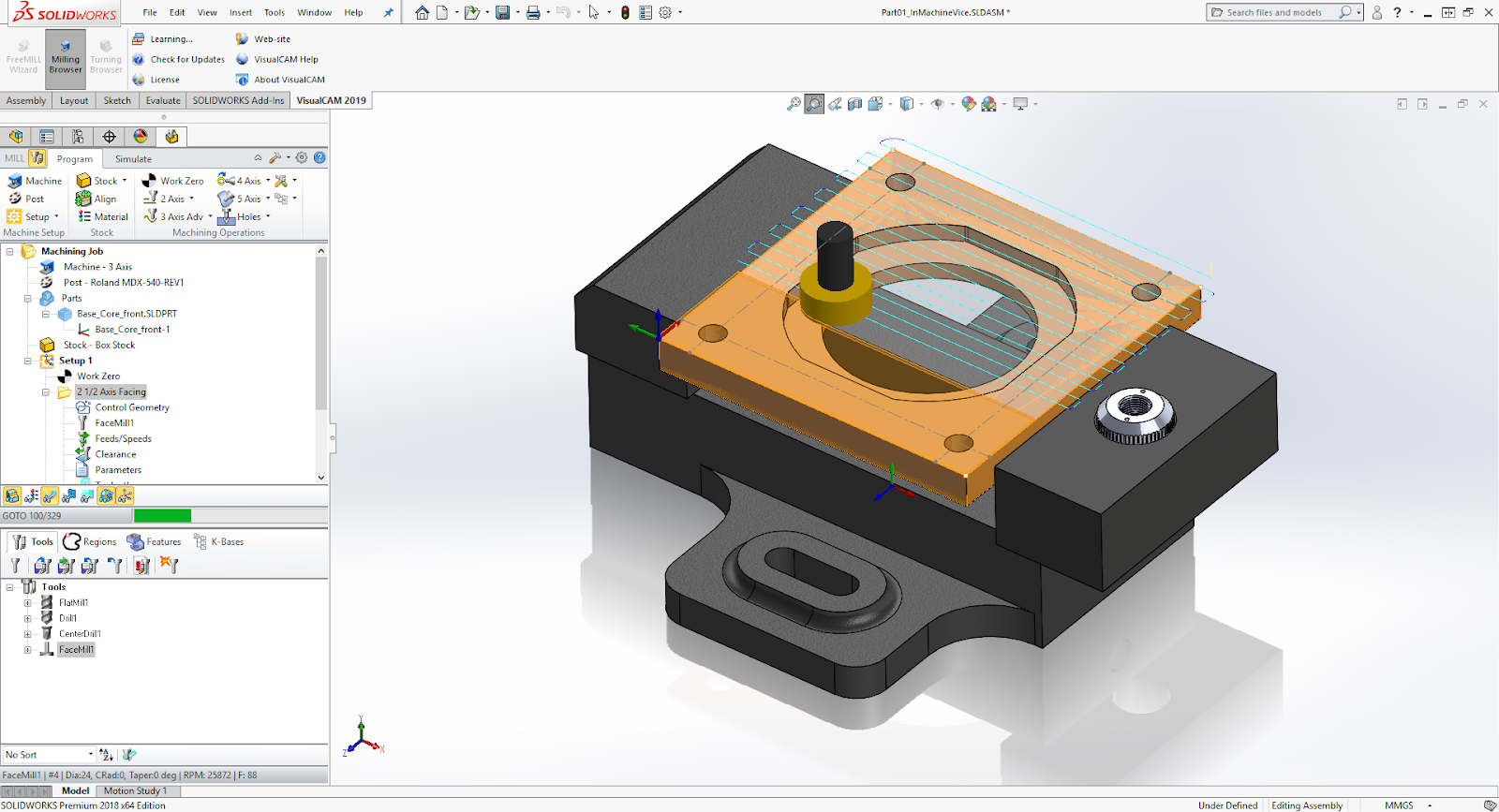Select the VisualCAM manager tab icon
Screen dimensions: 1499x812
[171, 137]
